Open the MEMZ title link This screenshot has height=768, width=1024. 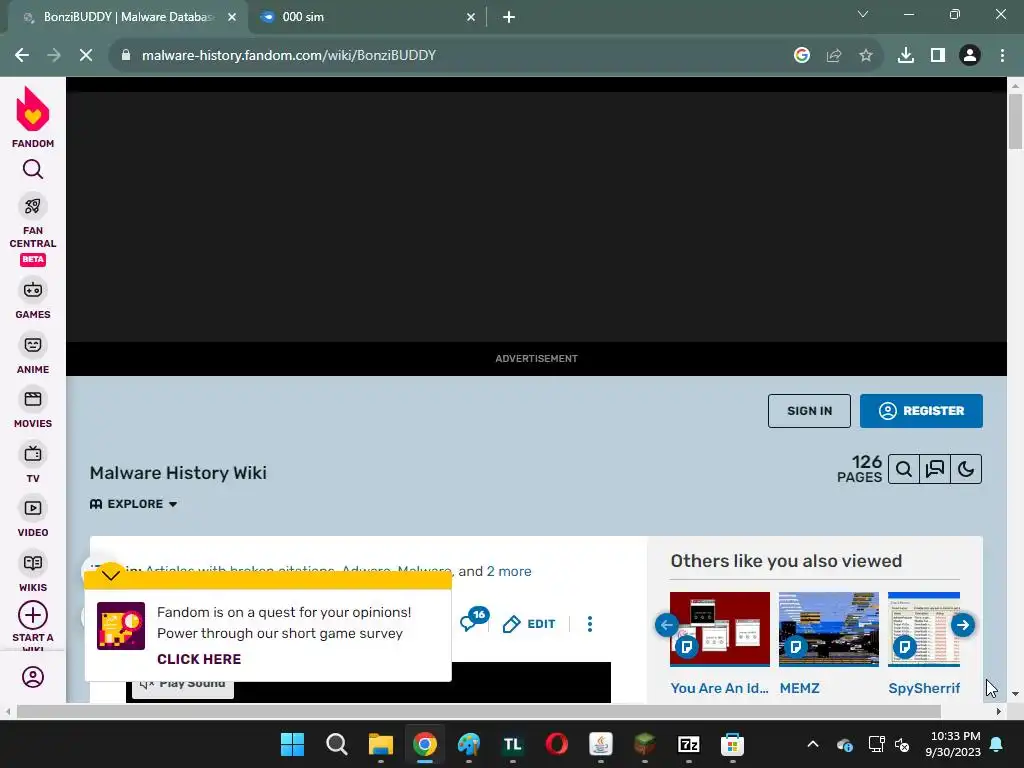click(799, 688)
